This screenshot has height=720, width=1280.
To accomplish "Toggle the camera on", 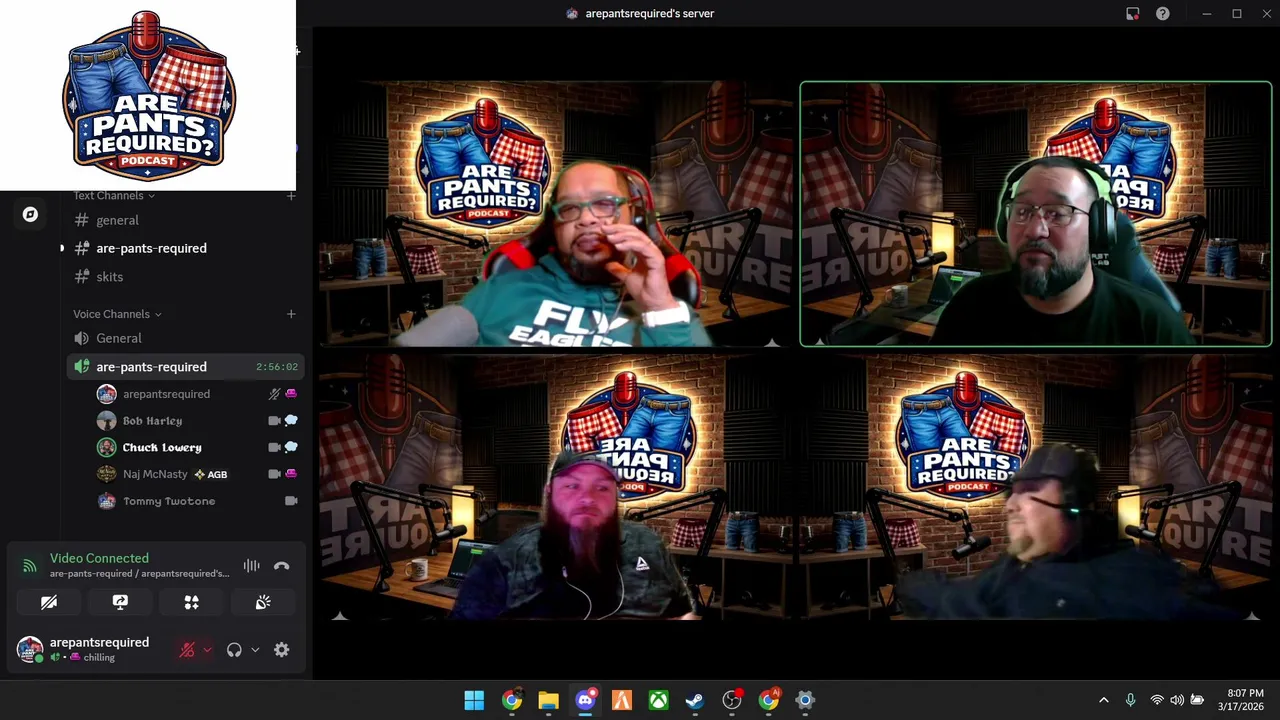I will coord(49,603).
